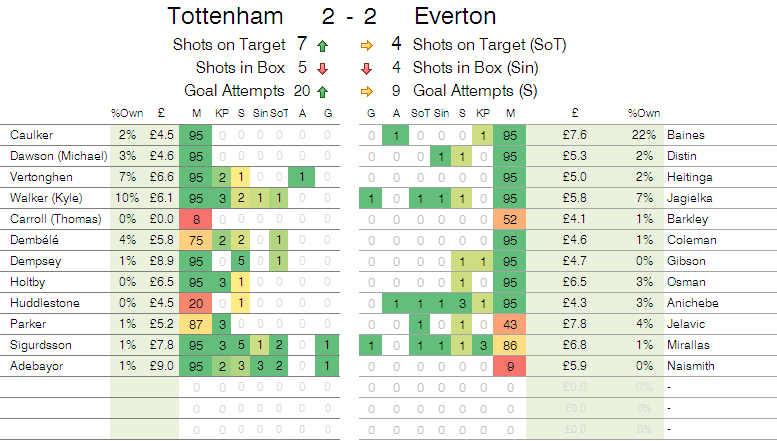Click Carroll's red minutes cell showing 8

[x=196, y=218]
